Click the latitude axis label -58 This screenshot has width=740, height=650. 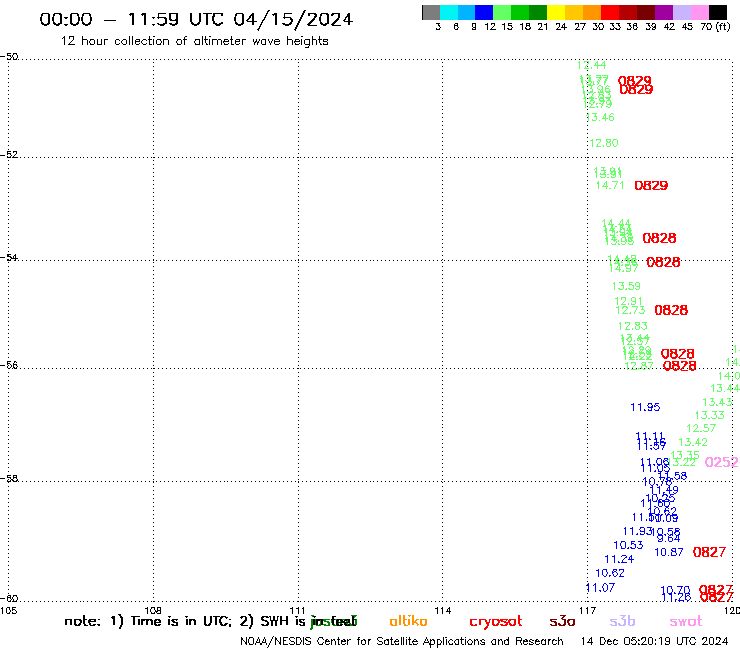click(x=9, y=479)
